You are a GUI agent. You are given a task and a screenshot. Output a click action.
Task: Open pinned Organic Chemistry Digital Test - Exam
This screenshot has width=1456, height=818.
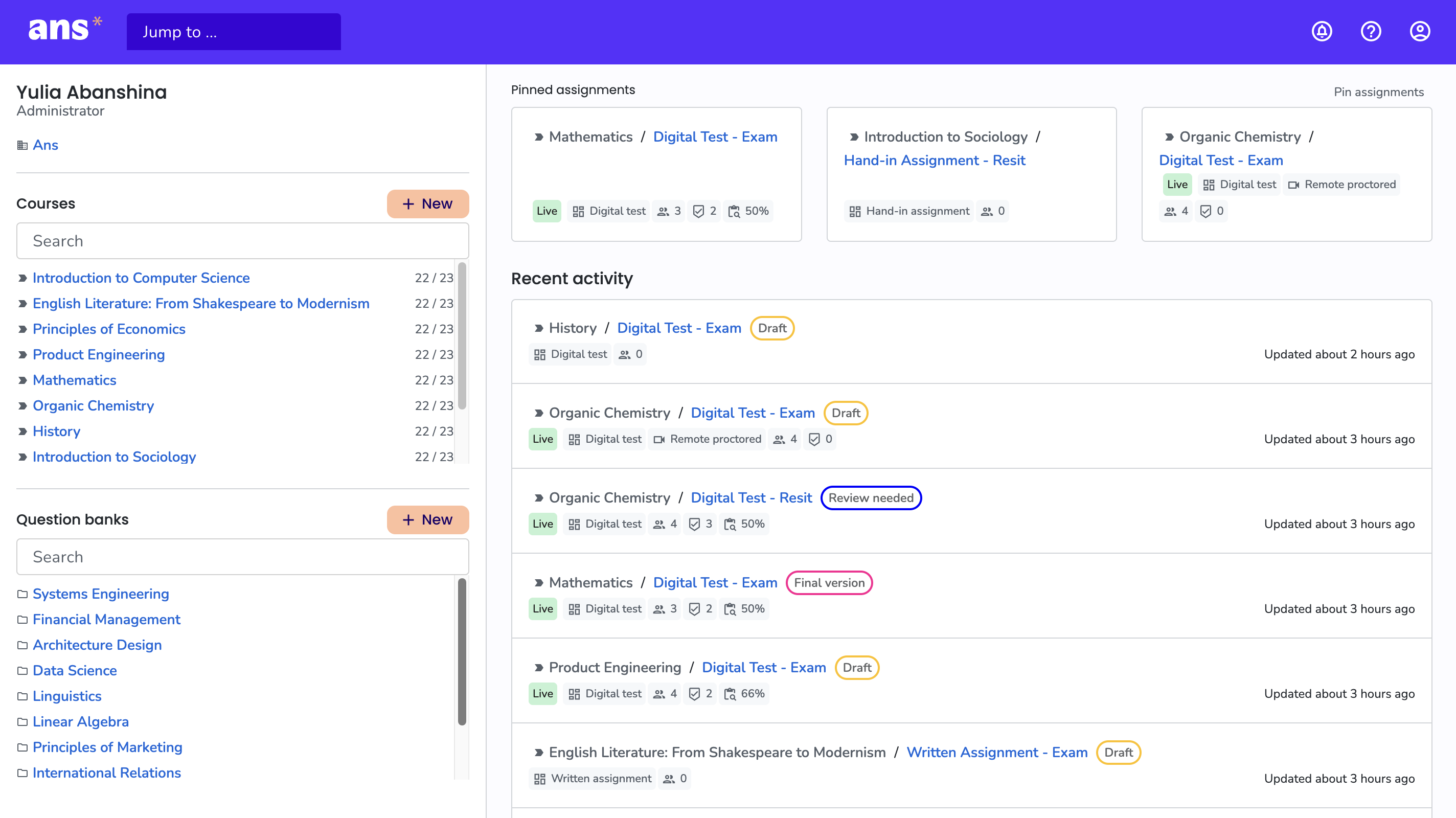[x=1221, y=161]
